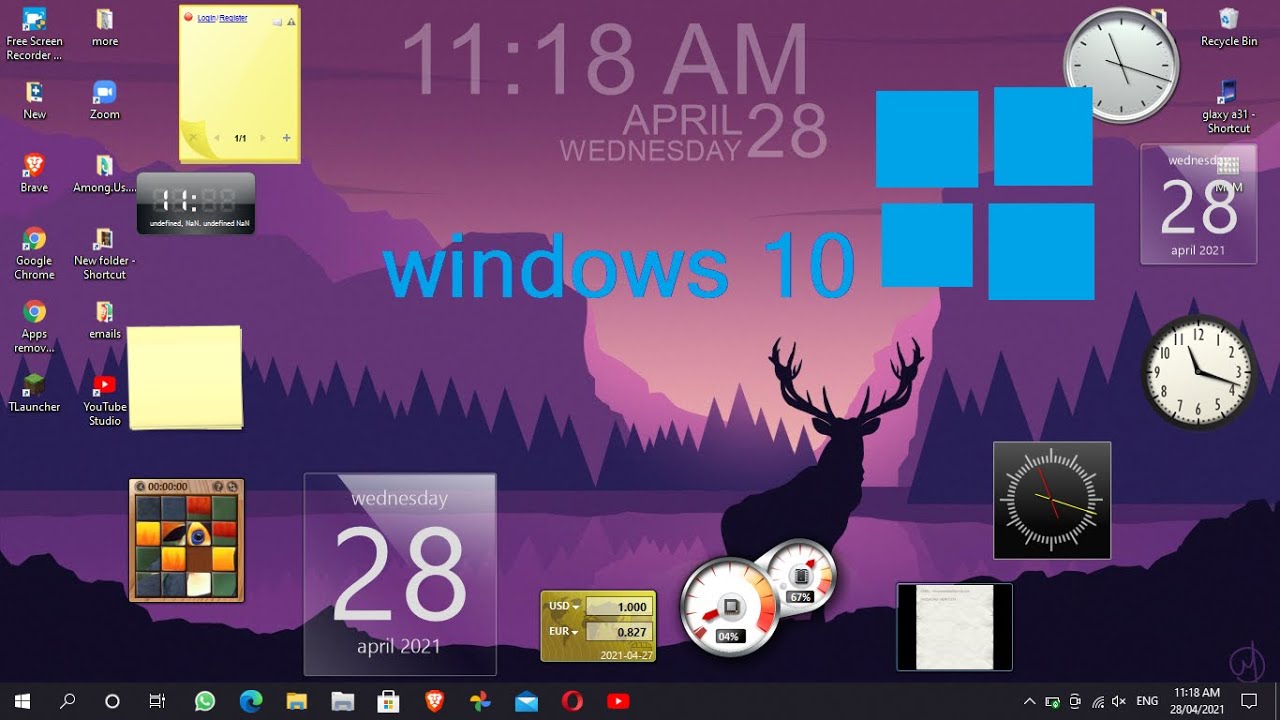This screenshot has width=1280, height=720.
Task: Launch Google Chrome desktop icon
Action: pyautogui.click(x=34, y=253)
